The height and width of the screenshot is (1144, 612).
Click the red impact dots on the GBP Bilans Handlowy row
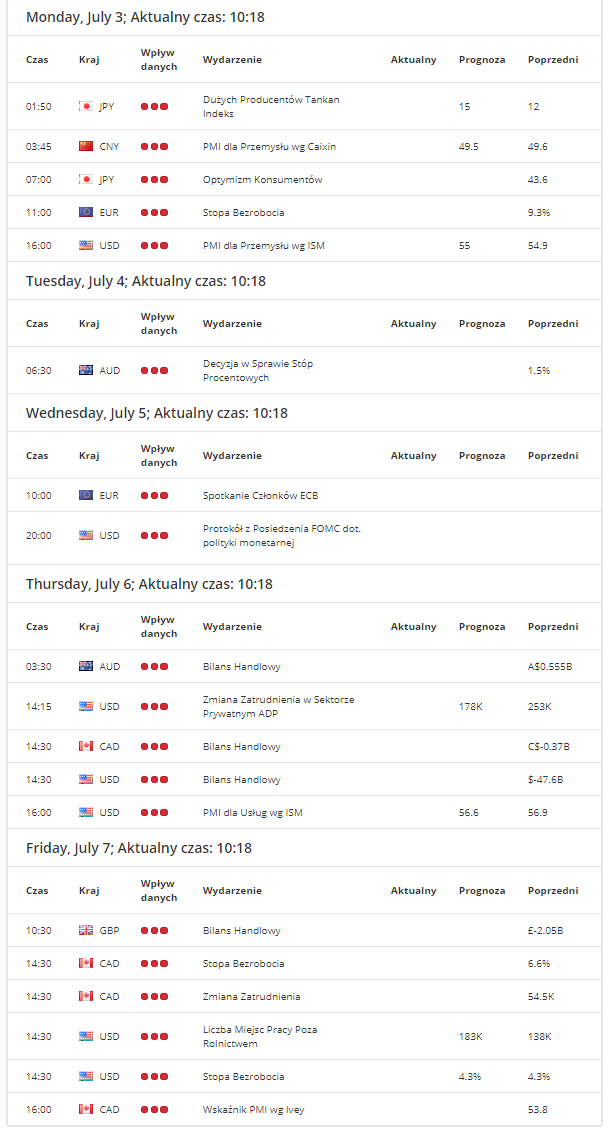pos(155,931)
